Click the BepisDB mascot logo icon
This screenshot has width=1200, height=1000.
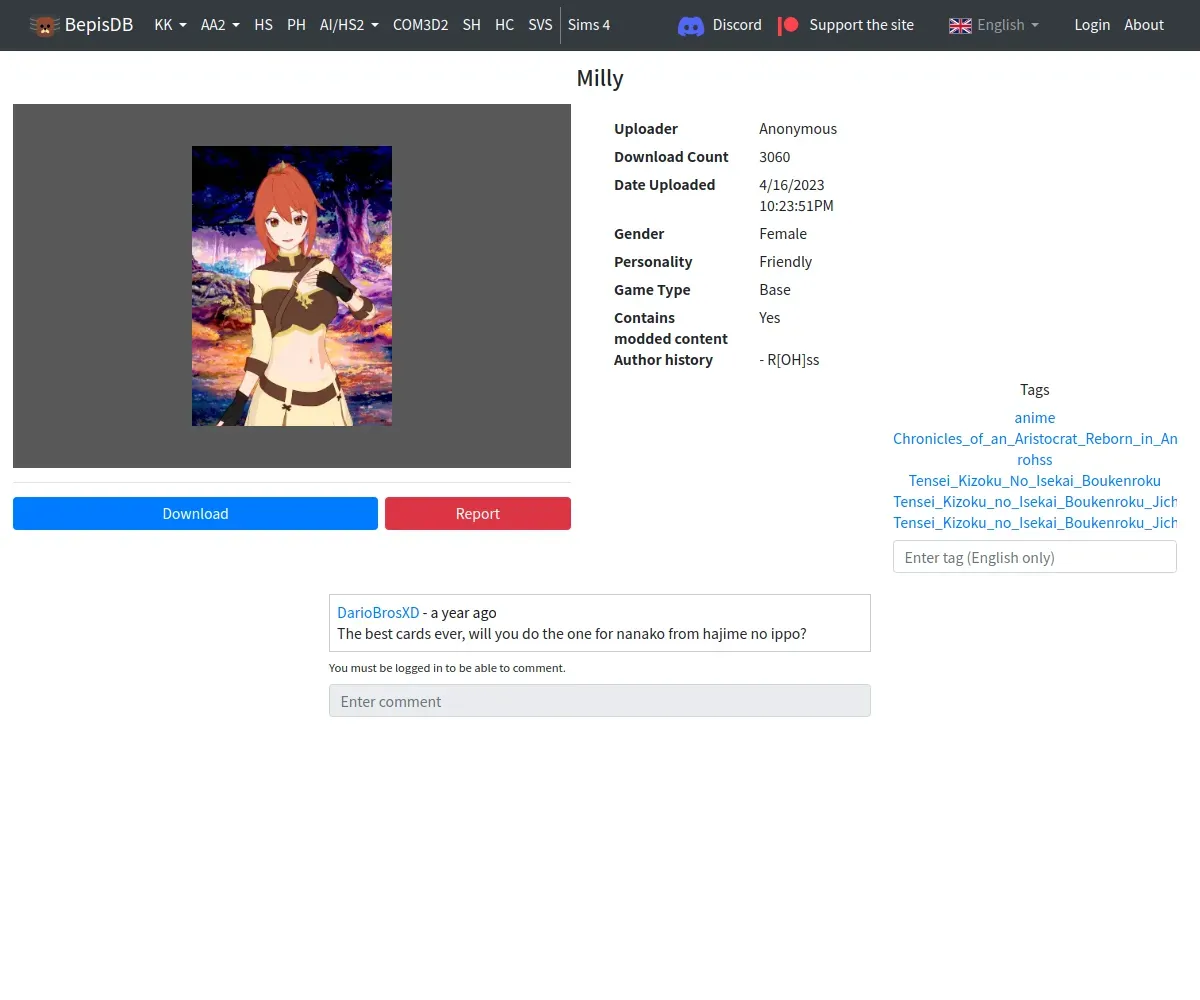(x=44, y=25)
